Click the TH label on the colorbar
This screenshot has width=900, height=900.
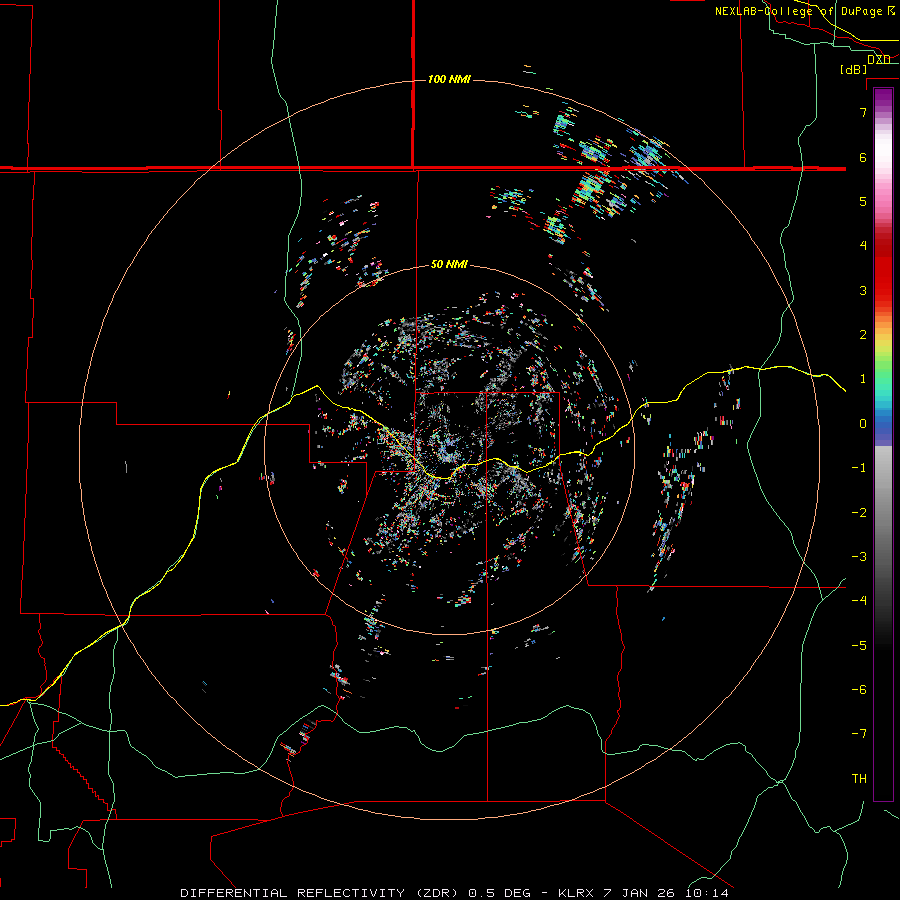859,778
